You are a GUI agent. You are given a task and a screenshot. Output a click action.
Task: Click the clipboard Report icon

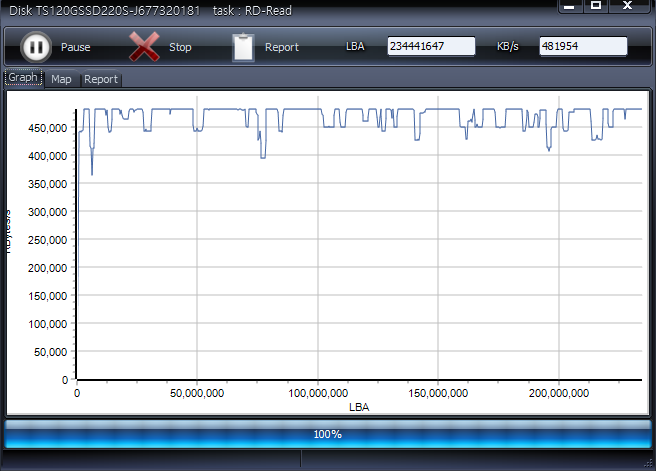coord(243,47)
